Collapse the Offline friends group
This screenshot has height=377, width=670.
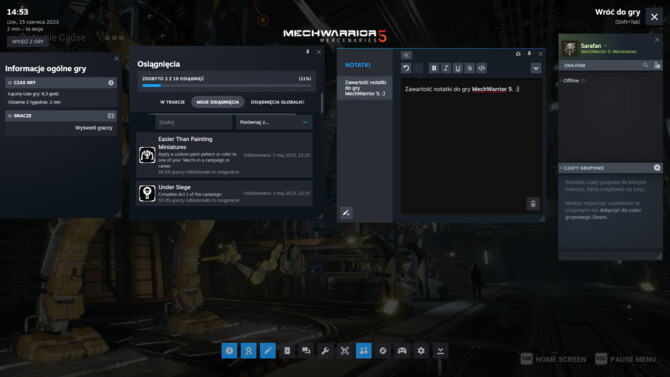561,80
